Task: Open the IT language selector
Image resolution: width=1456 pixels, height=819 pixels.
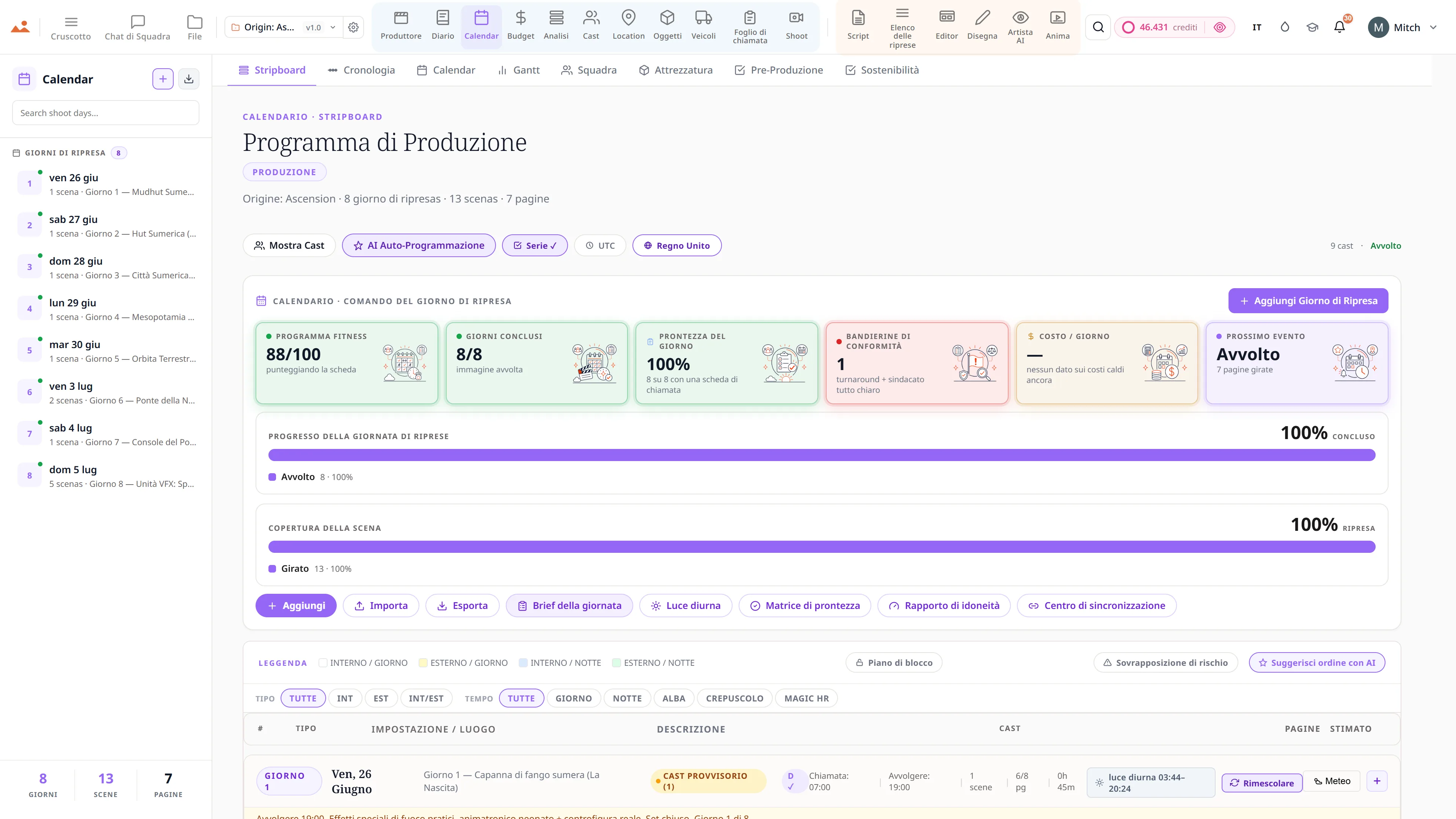Action: [x=1257, y=27]
